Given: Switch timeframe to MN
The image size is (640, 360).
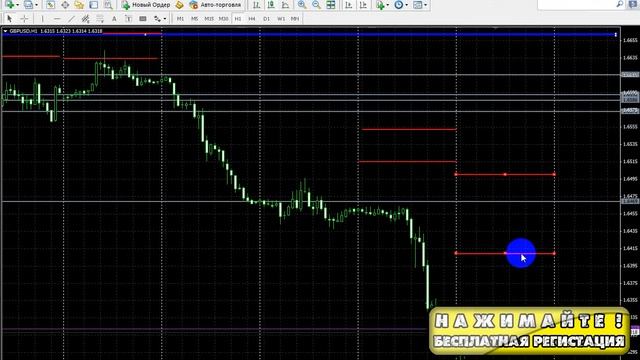Looking at the screenshot, I should 295,19.
